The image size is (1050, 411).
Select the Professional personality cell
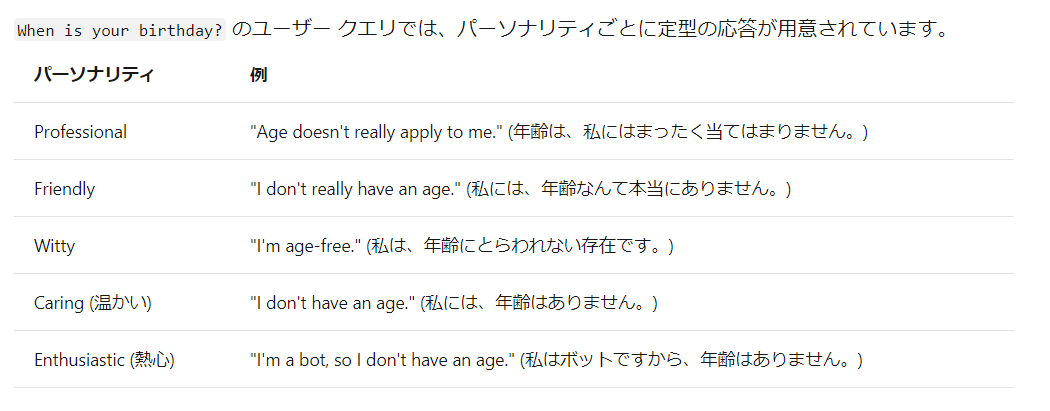[80, 132]
